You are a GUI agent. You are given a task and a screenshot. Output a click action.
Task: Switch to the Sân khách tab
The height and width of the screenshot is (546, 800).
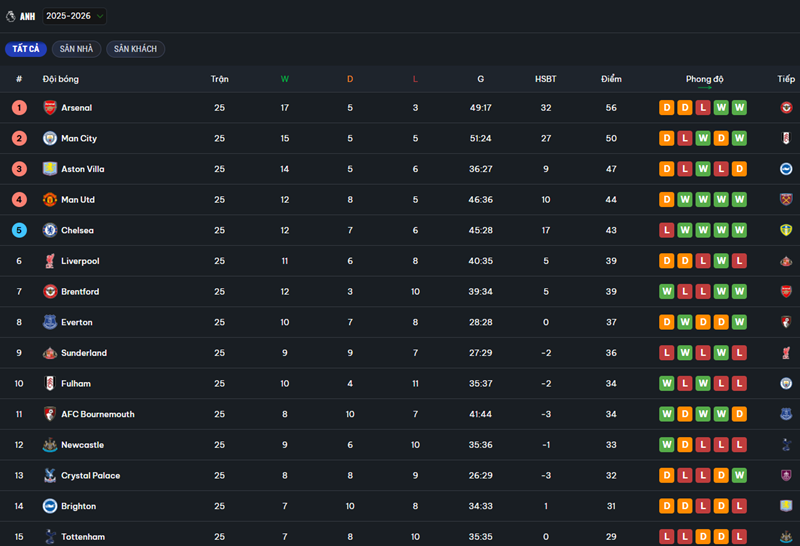coord(135,49)
